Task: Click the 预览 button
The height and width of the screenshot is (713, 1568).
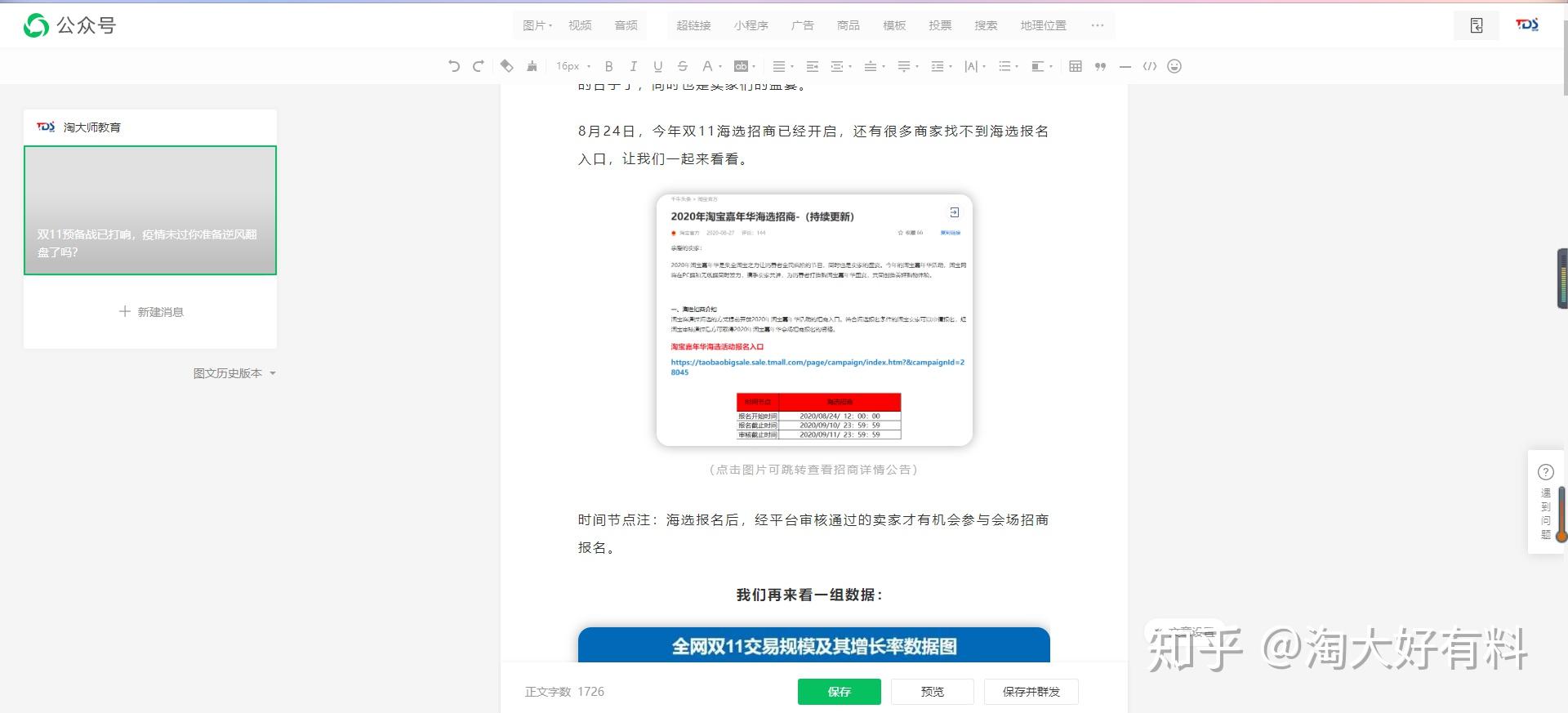Action: (932, 692)
